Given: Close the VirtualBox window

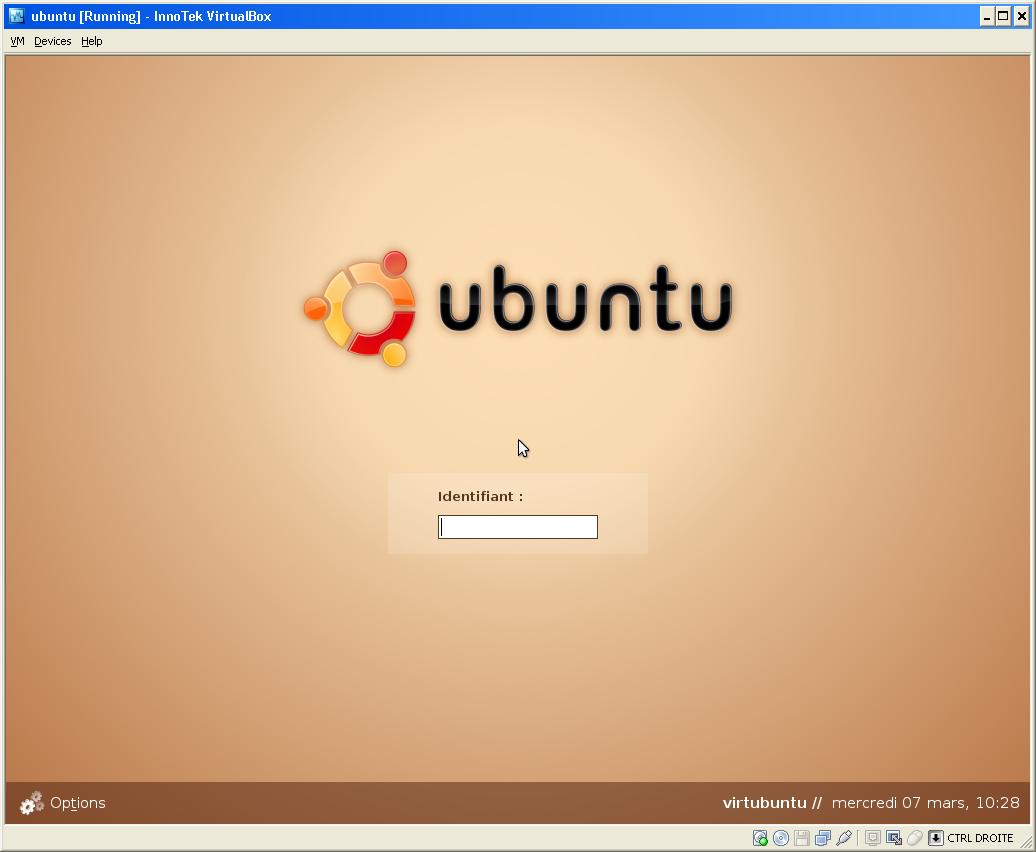Looking at the screenshot, I should (1021, 17).
